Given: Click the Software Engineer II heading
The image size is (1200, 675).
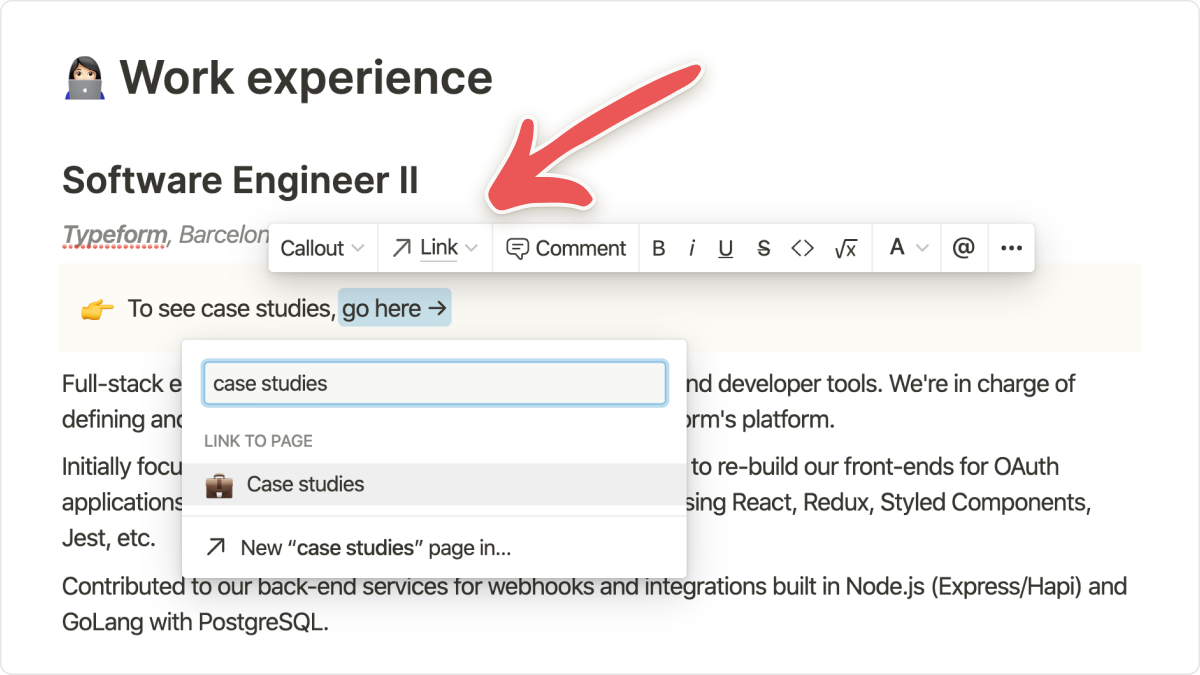Looking at the screenshot, I should (x=240, y=181).
